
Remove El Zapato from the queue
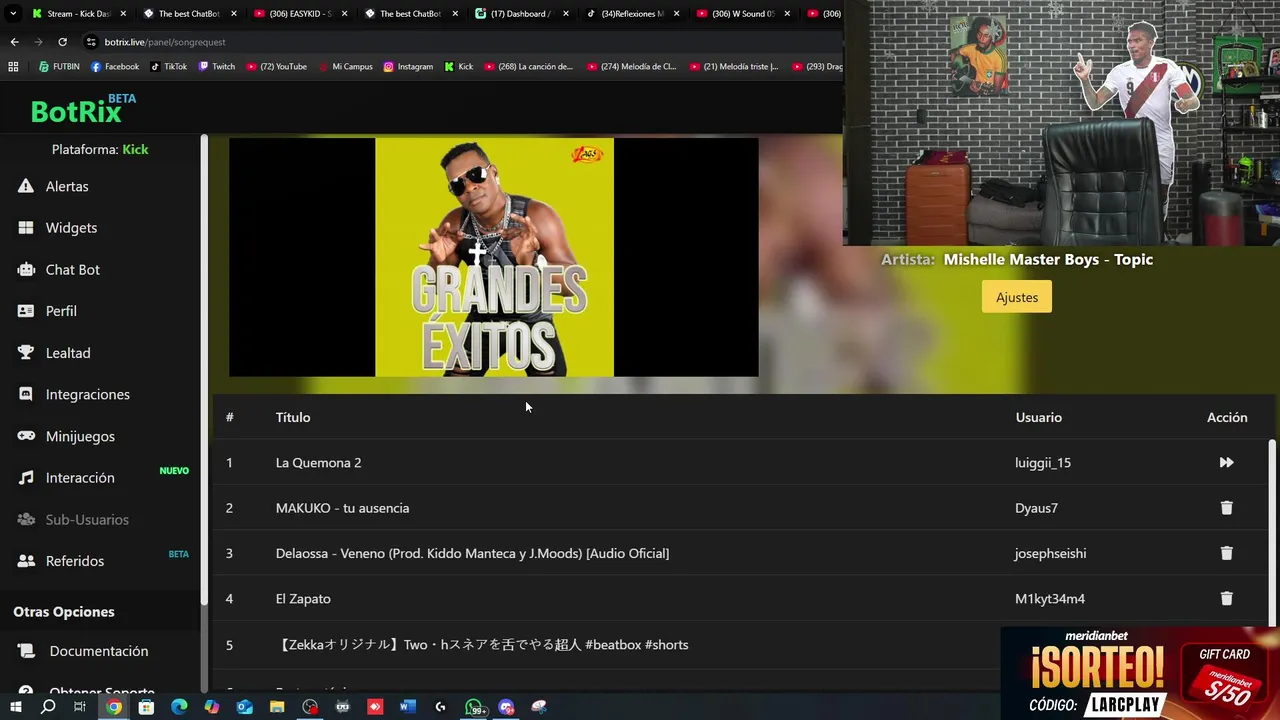tap(1226, 599)
